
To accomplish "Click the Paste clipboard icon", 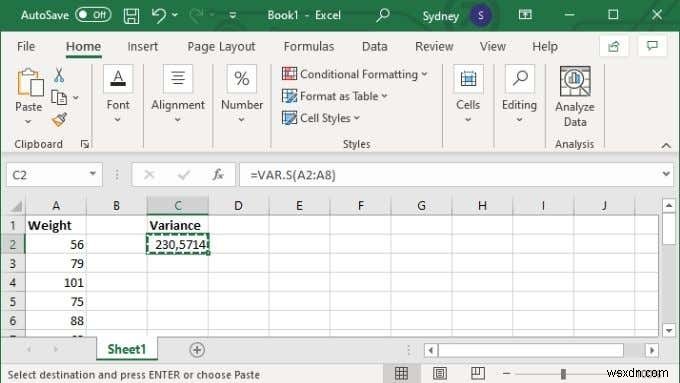I will (29, 82).
